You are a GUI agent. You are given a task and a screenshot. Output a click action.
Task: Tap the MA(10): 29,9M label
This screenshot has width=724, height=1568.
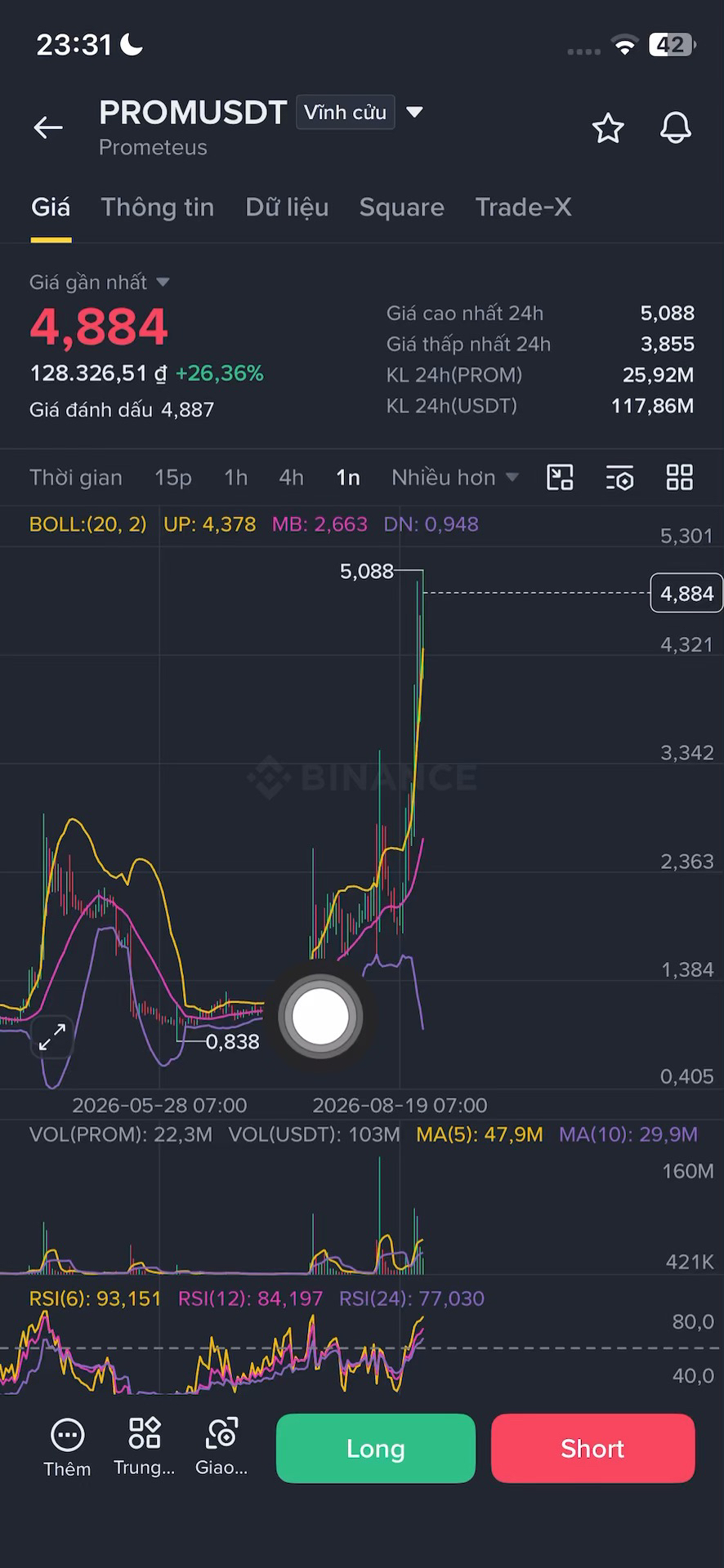pyautogui.click(x=628, y=1134)
